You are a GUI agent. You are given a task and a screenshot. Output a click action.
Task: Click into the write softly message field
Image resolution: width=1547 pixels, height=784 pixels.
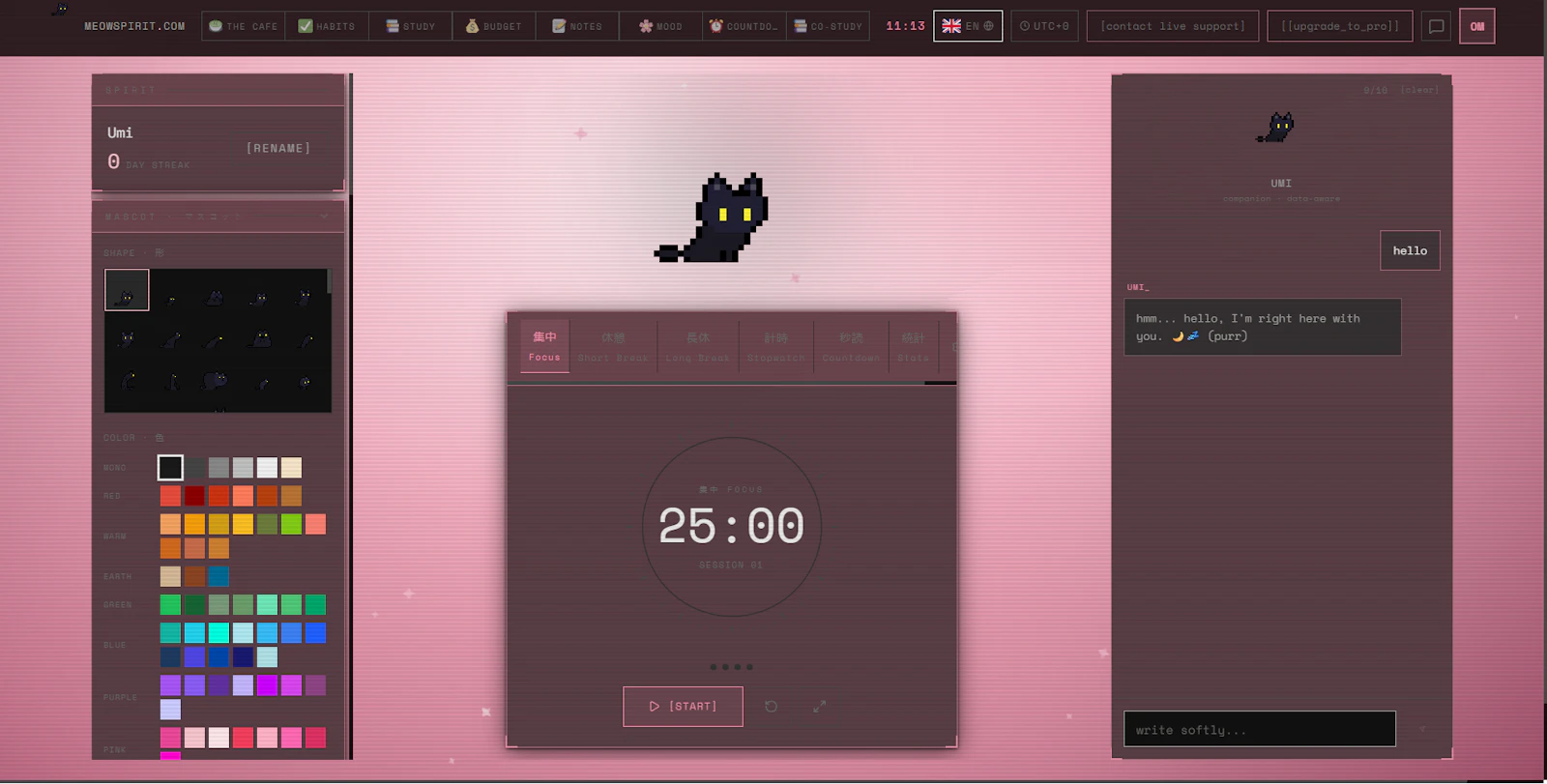tap(1260, 729)
